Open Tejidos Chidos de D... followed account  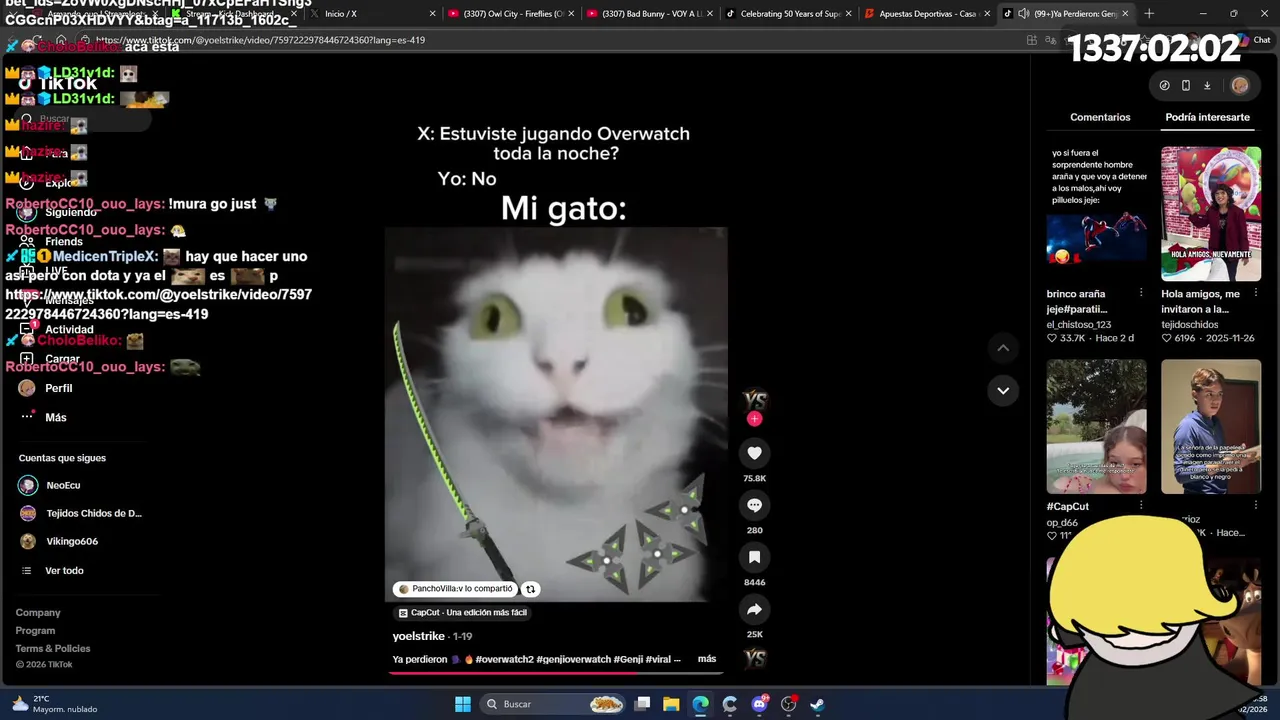tap(81, 513)
